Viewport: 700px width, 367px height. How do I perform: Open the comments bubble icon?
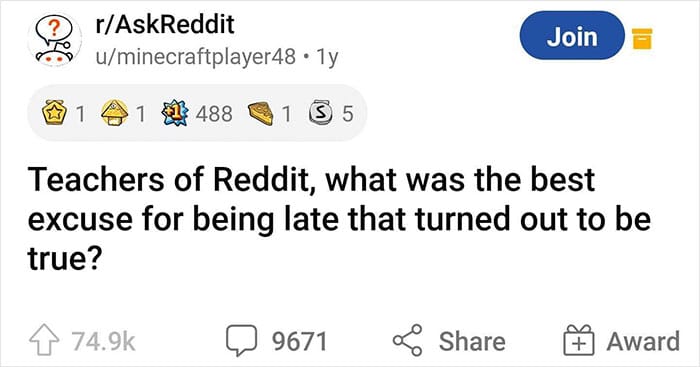[x=242, y=341]
